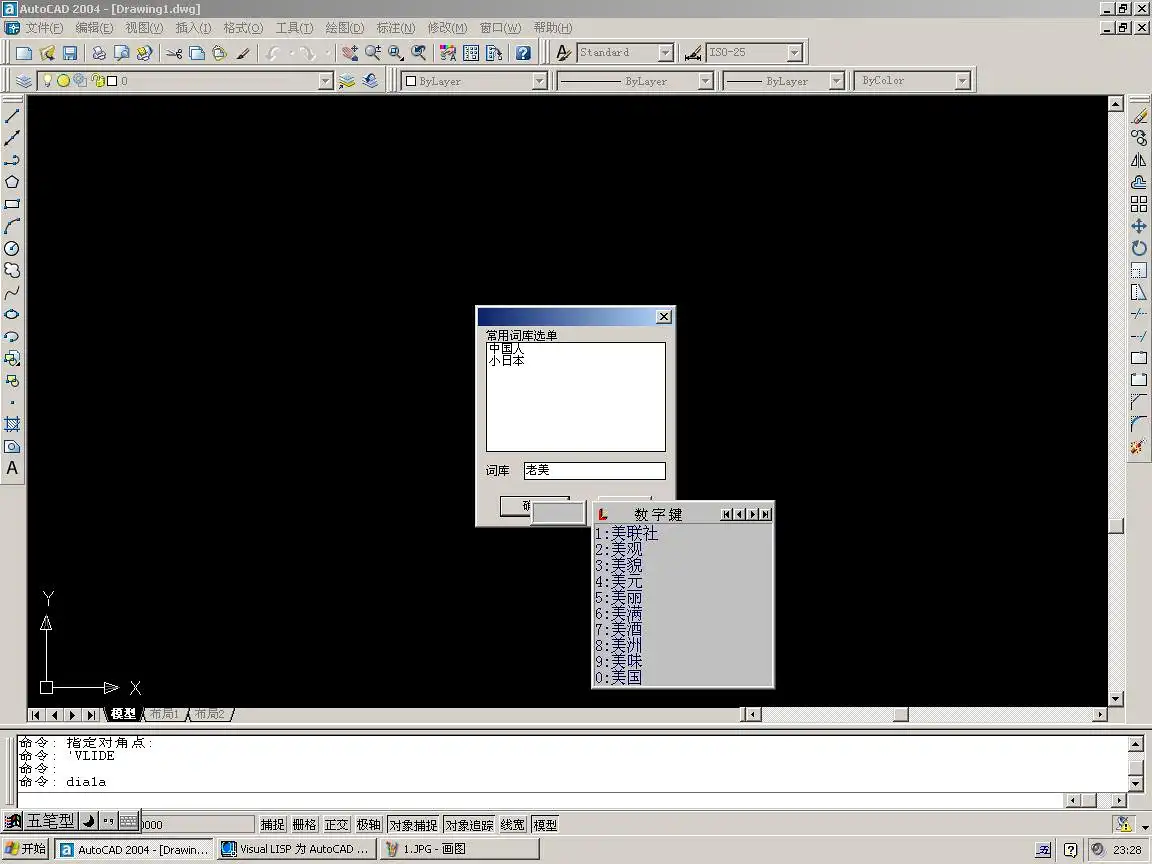The image size is (1152, 864).
Task: Click the Match Properties brush icon
Action: pyautogui.click(x=243, y=53)
